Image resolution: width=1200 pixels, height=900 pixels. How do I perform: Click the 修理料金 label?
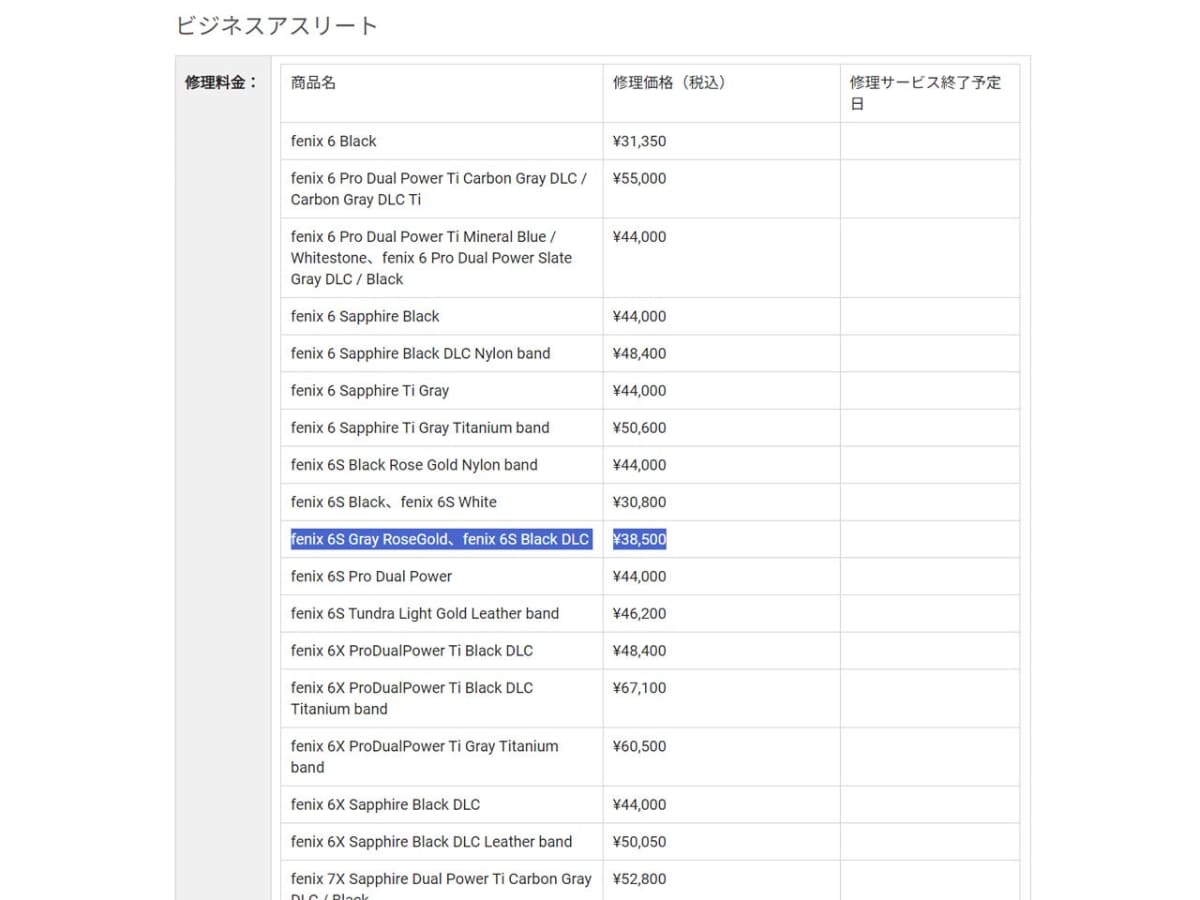click(x=221, y=83)
